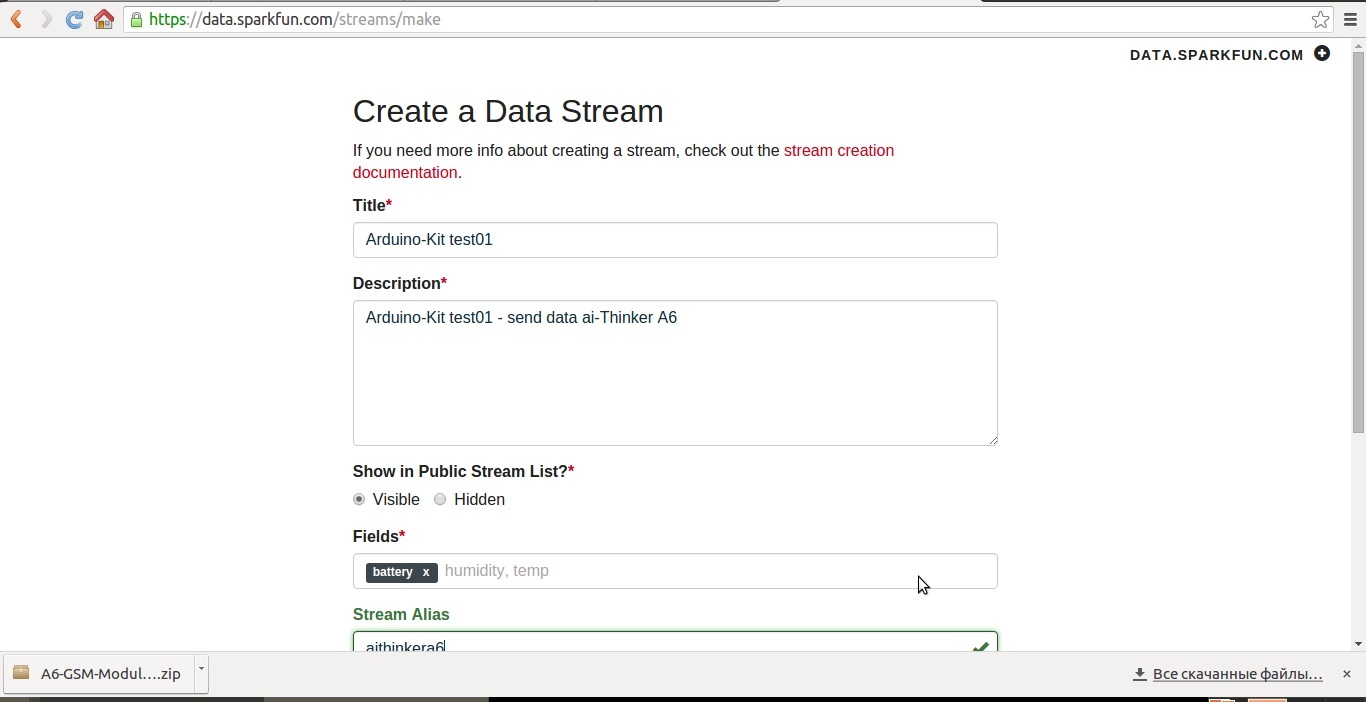This screenshot has width=1366, height=702.
Task: Click the Title input field
Action: coord(675,240)
